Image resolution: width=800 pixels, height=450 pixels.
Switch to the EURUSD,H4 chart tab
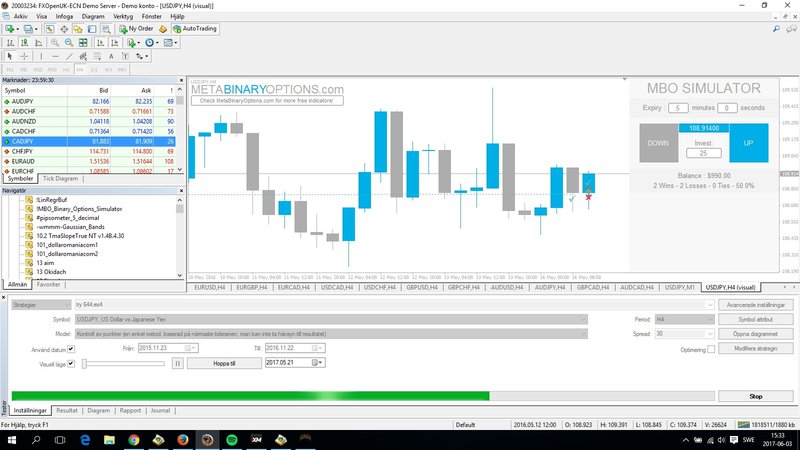[x=210, y=288]
